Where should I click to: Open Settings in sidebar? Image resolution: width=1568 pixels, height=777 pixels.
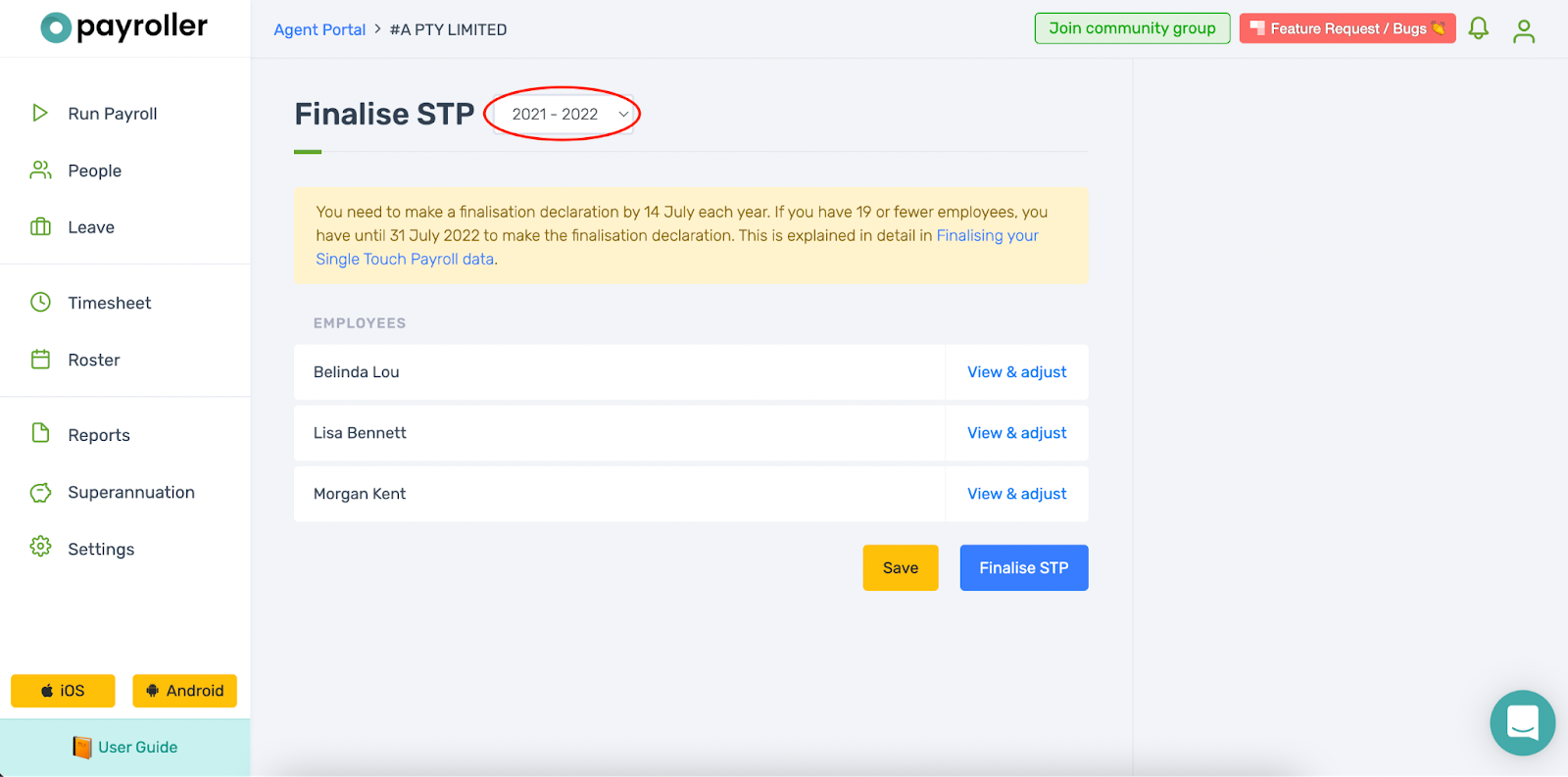(101, 549)
